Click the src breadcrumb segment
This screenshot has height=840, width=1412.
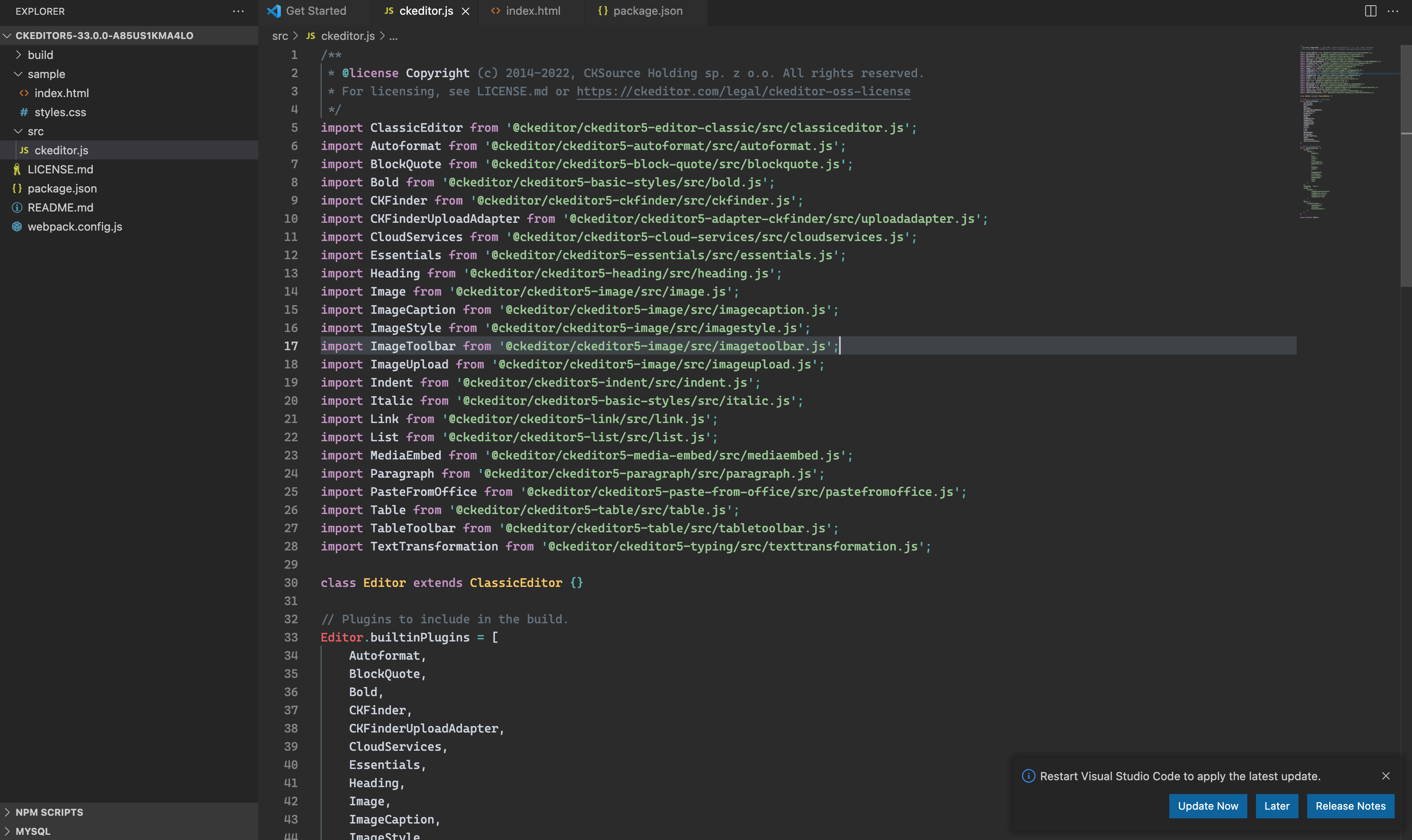coord(280,36)
